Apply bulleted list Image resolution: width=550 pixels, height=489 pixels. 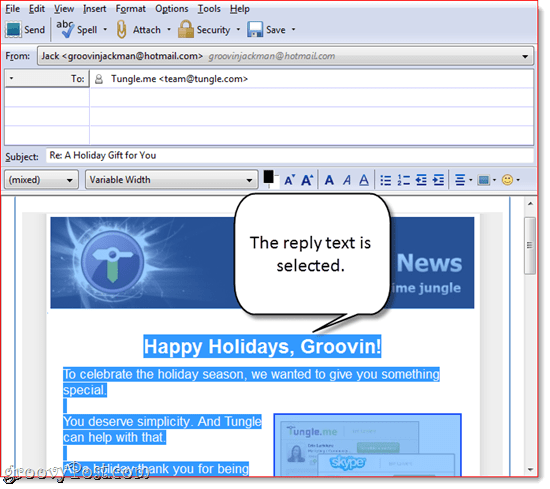click(386, 180)
